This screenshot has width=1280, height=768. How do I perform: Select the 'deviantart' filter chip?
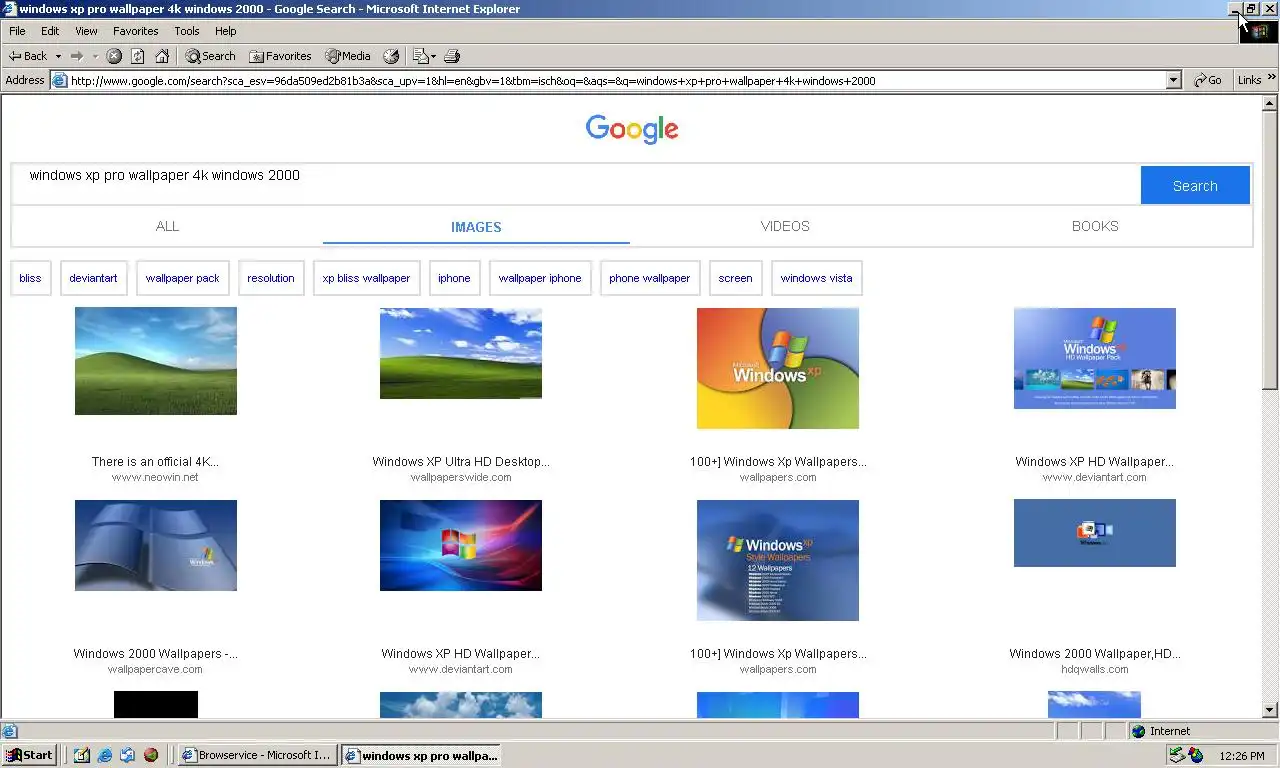(93, 278)
